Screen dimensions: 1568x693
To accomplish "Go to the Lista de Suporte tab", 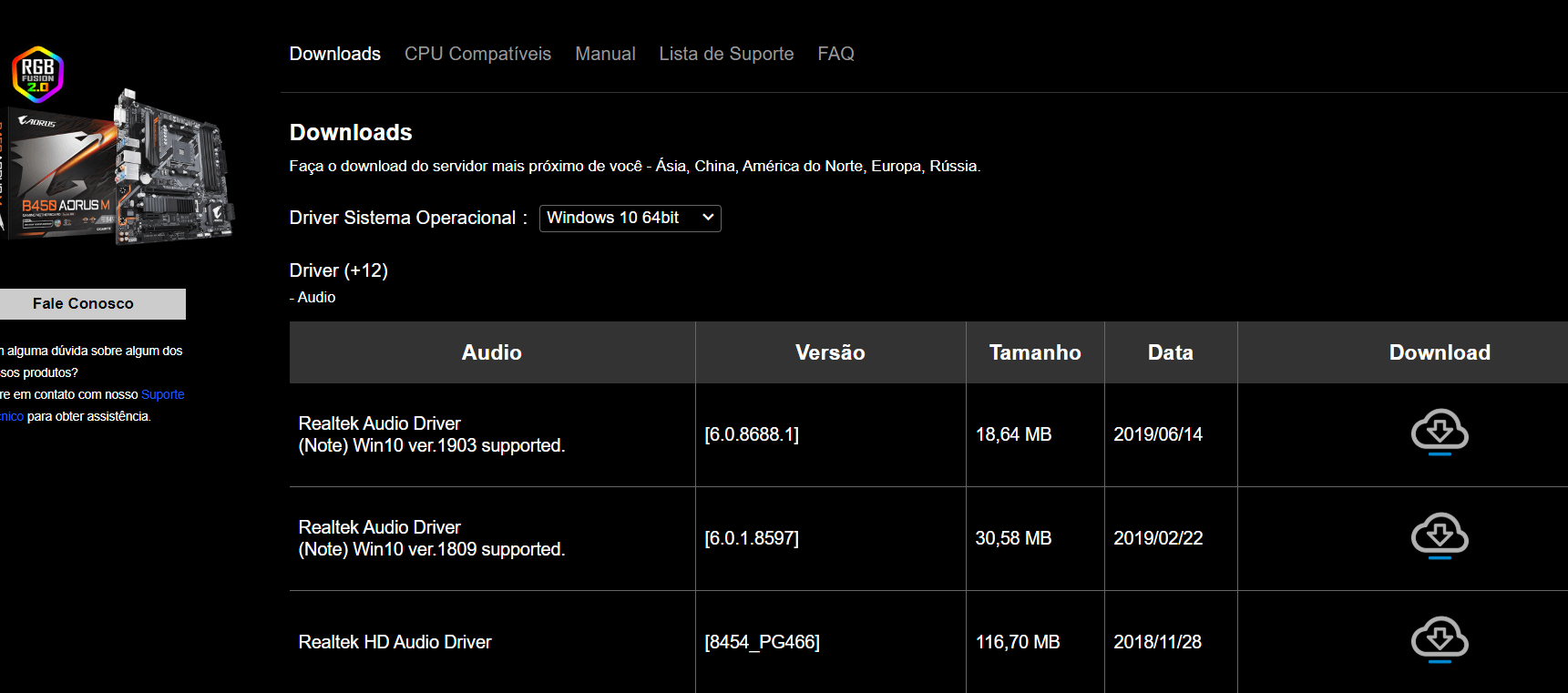I will [x=726, y=54].
